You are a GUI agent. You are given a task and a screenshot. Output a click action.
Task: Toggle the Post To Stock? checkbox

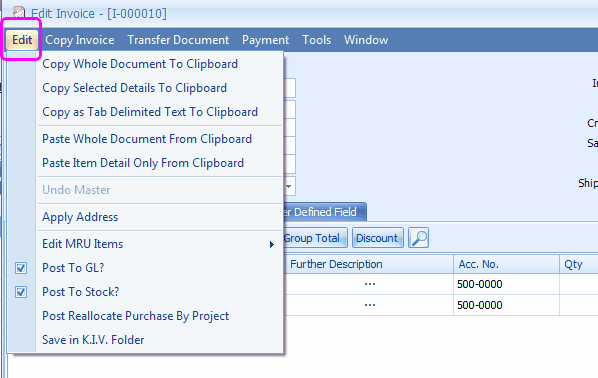tap(21, 292)
